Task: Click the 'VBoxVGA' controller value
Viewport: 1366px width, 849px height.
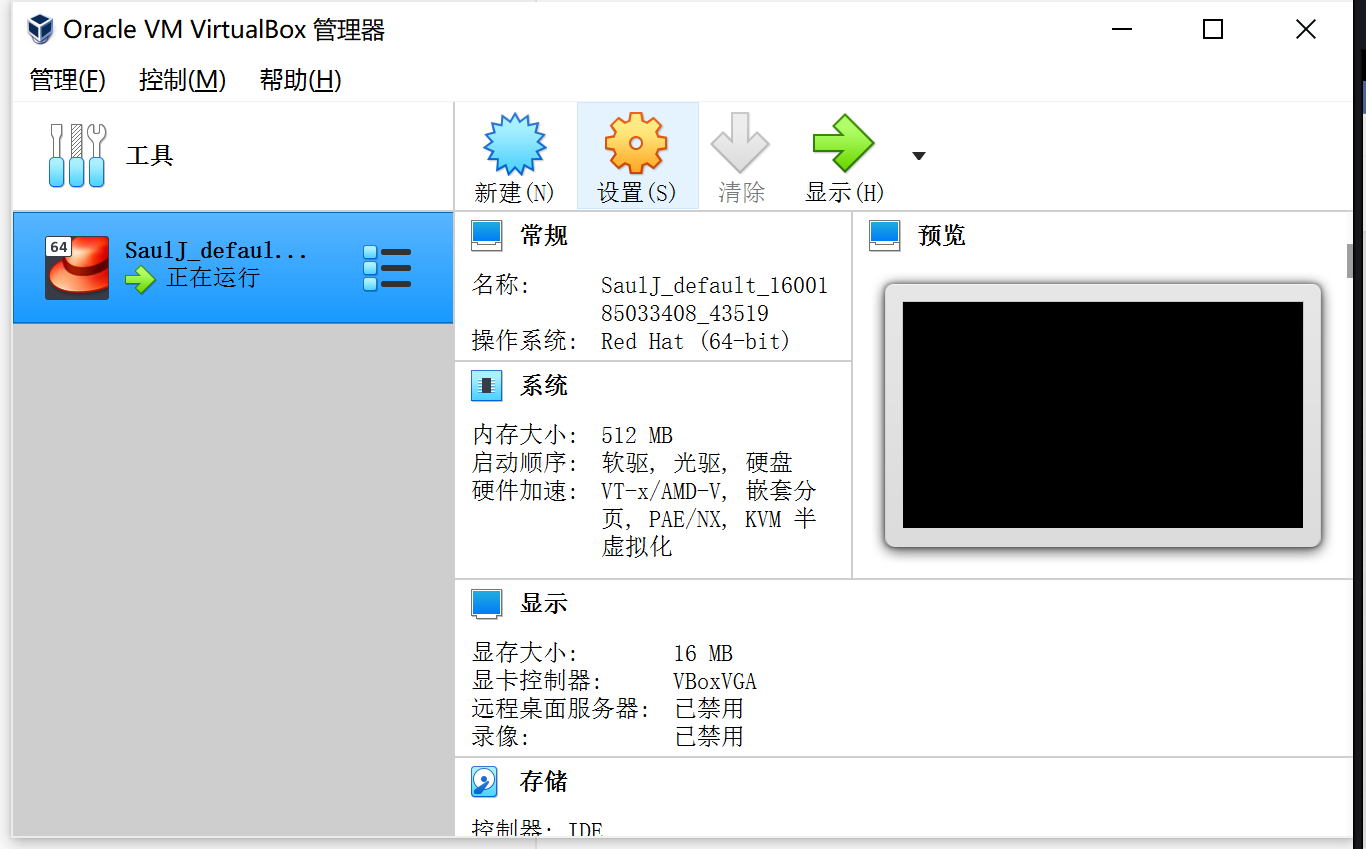Action: (715, 682)
